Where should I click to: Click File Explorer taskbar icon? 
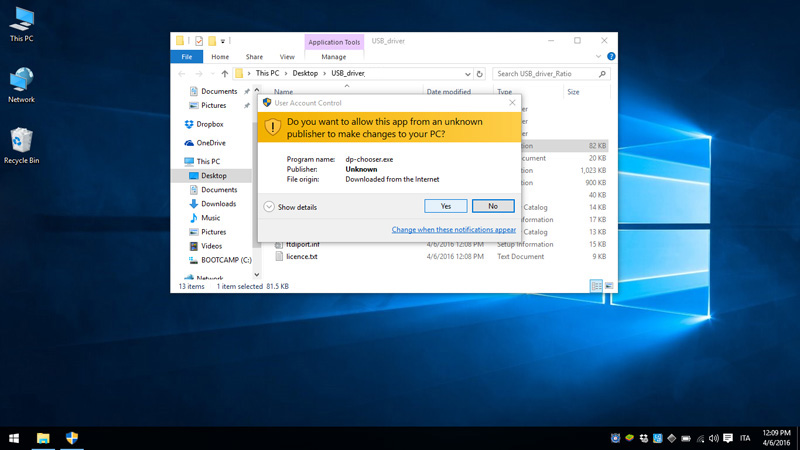(43, 438)
